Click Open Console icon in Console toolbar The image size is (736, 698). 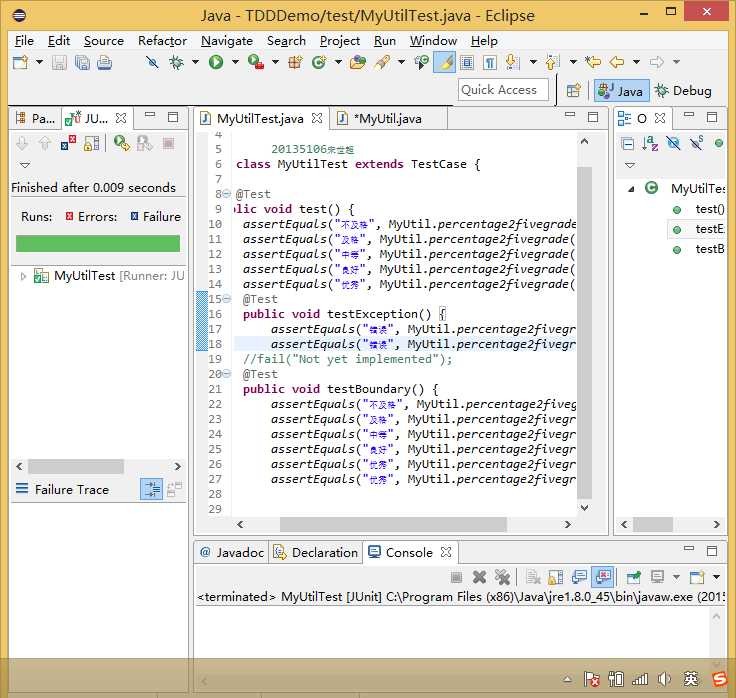click(697, 577)
